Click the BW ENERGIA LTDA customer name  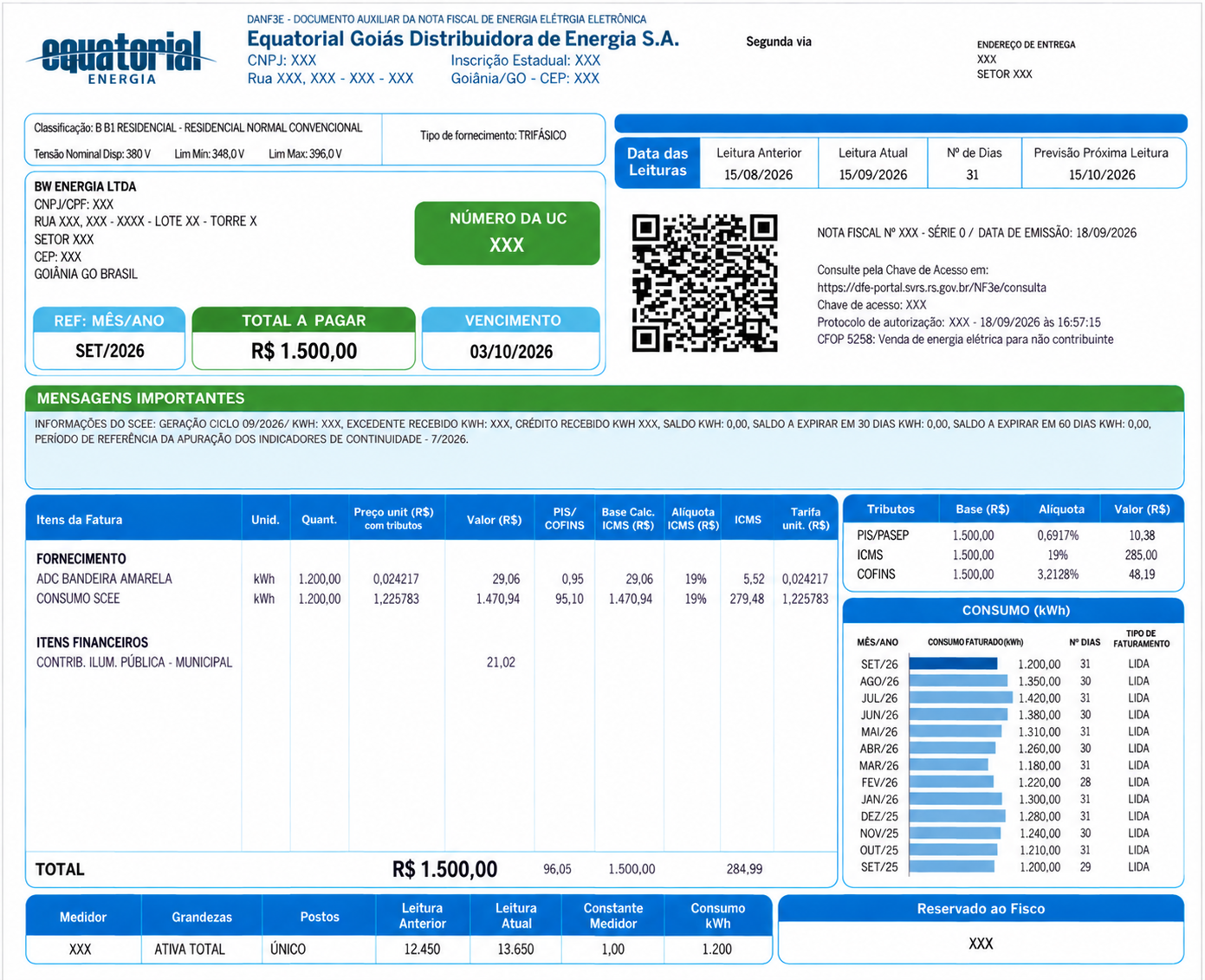click(85, 186)
